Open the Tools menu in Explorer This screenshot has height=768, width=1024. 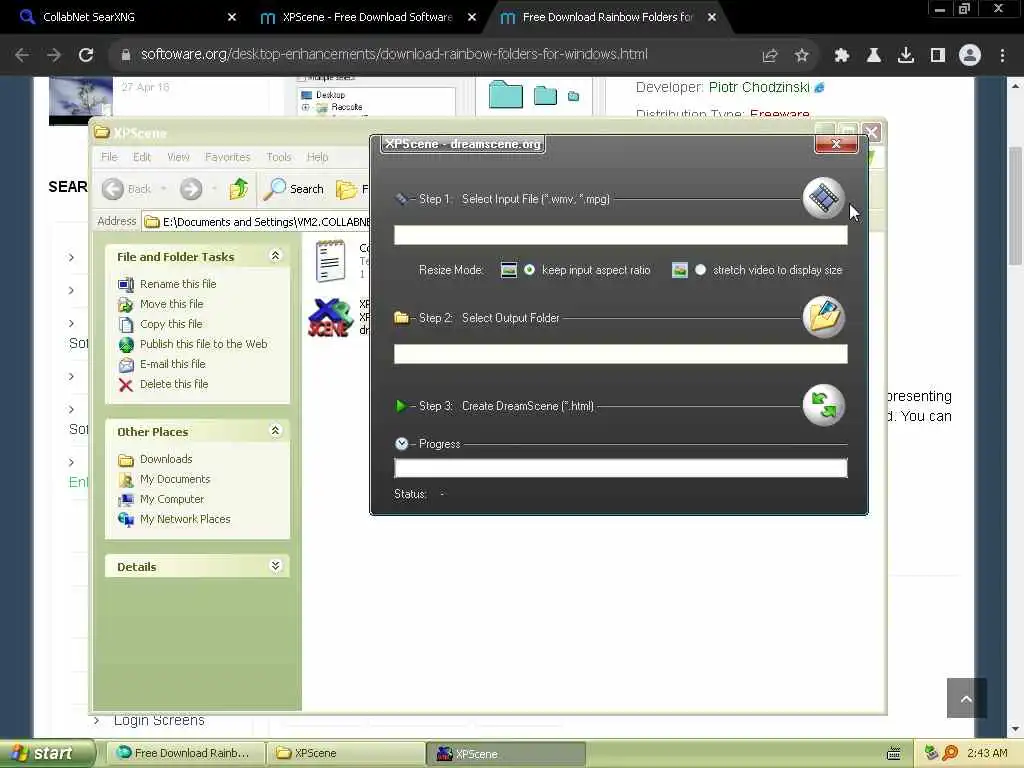(x=279, y=157)
